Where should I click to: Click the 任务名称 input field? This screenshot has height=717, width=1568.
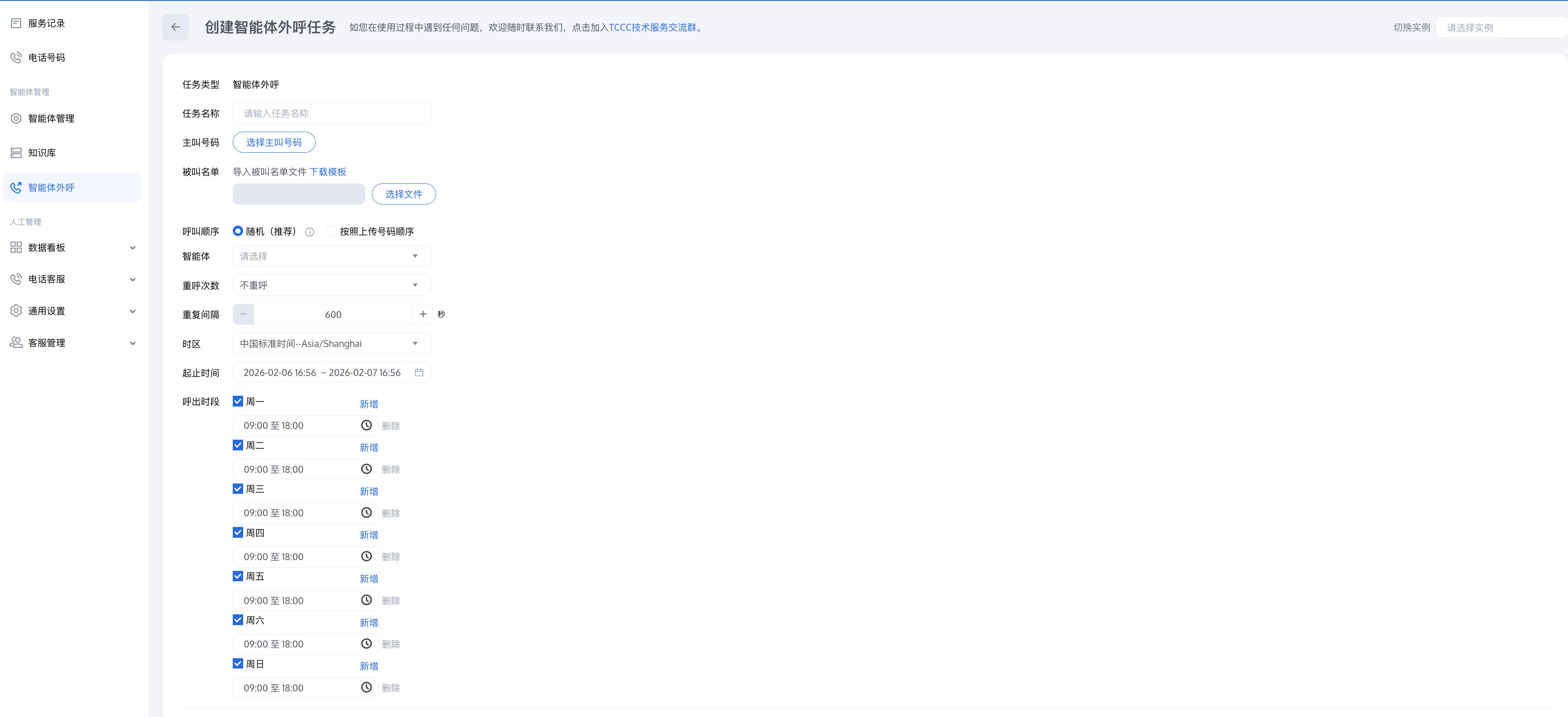click(331, 113)
